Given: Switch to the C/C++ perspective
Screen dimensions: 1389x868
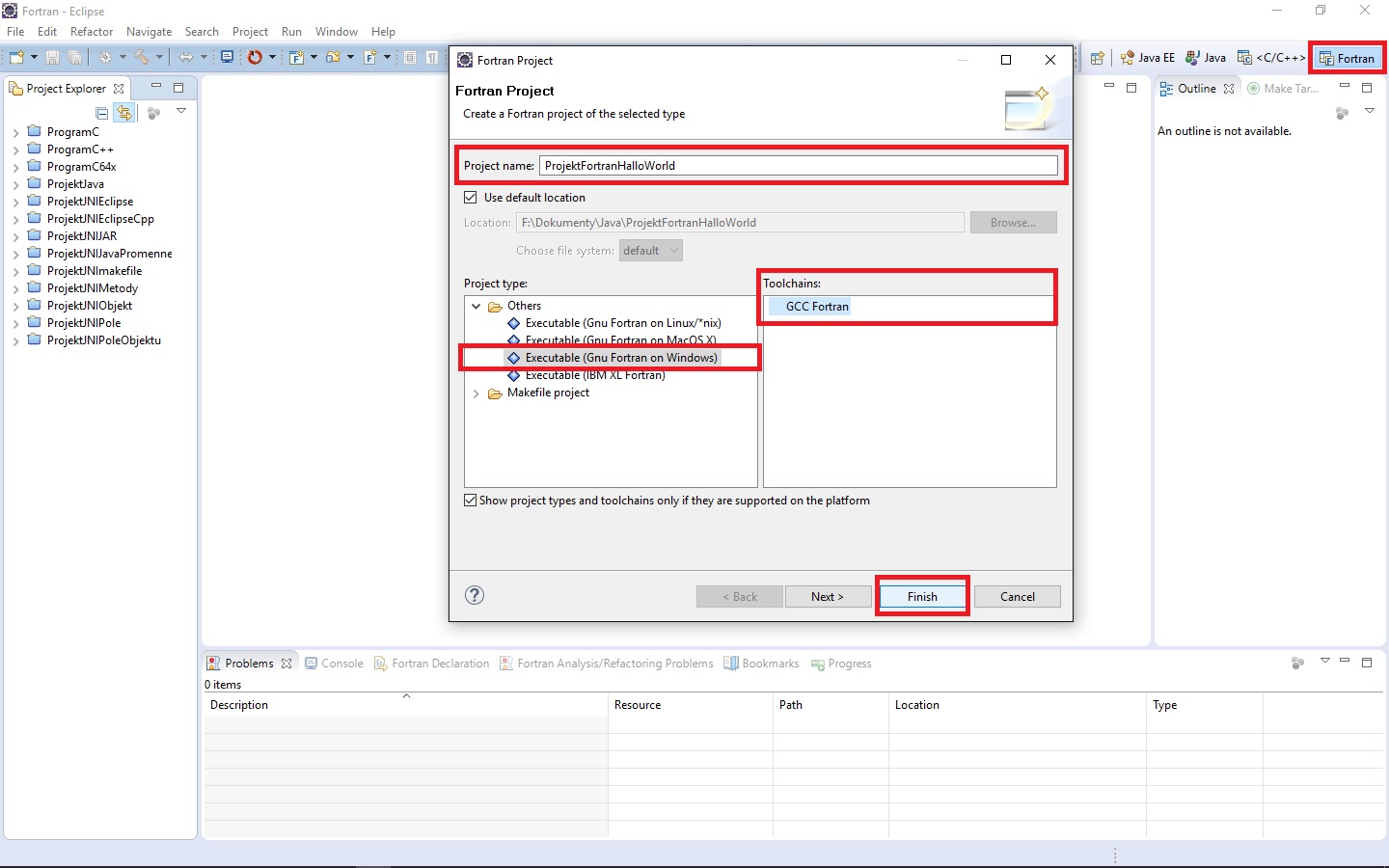Looking at the screenshot, I should pyautogui.click(x=1271, y=58).
